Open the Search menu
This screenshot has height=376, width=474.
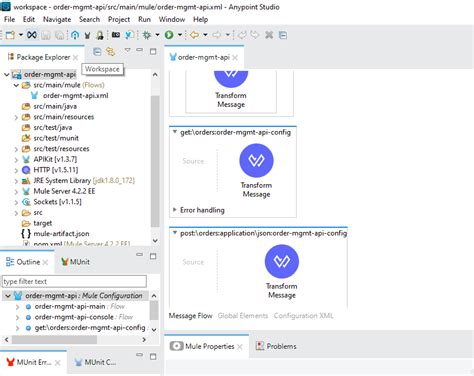[89, 19]
